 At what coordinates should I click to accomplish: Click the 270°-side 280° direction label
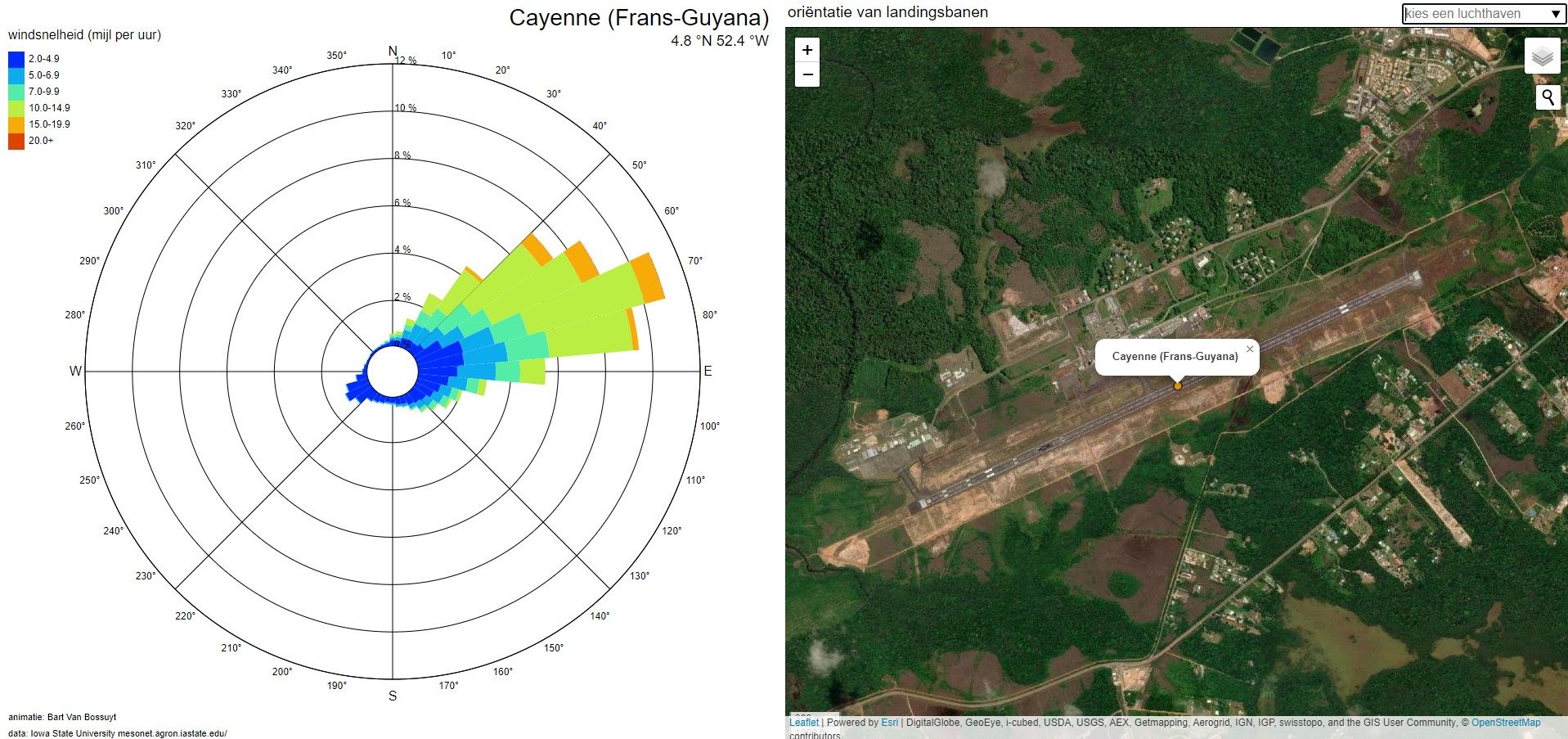(75, 315)
